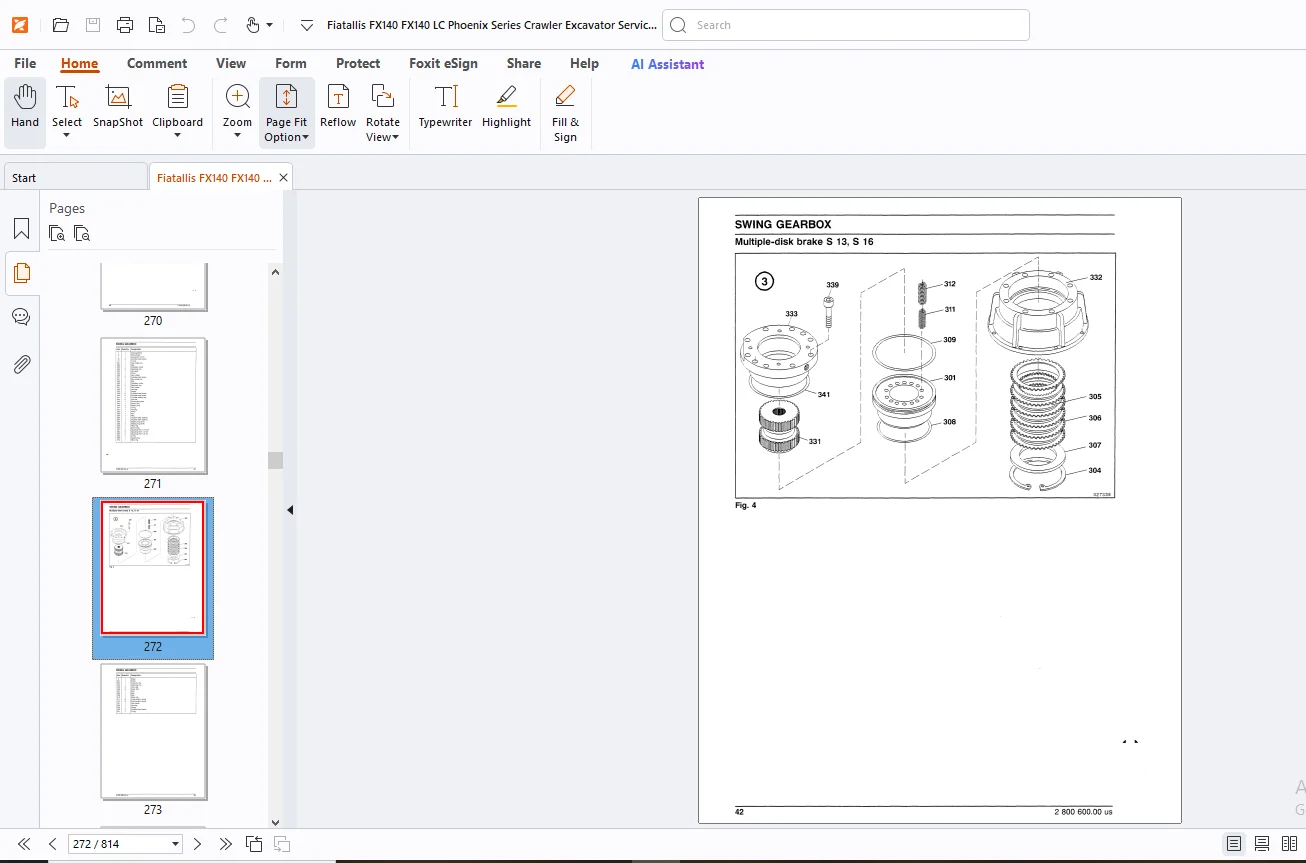This screenshot has width=1306, height=863.
Task: Select page 271 thumbnail
Action: point(153,406)
